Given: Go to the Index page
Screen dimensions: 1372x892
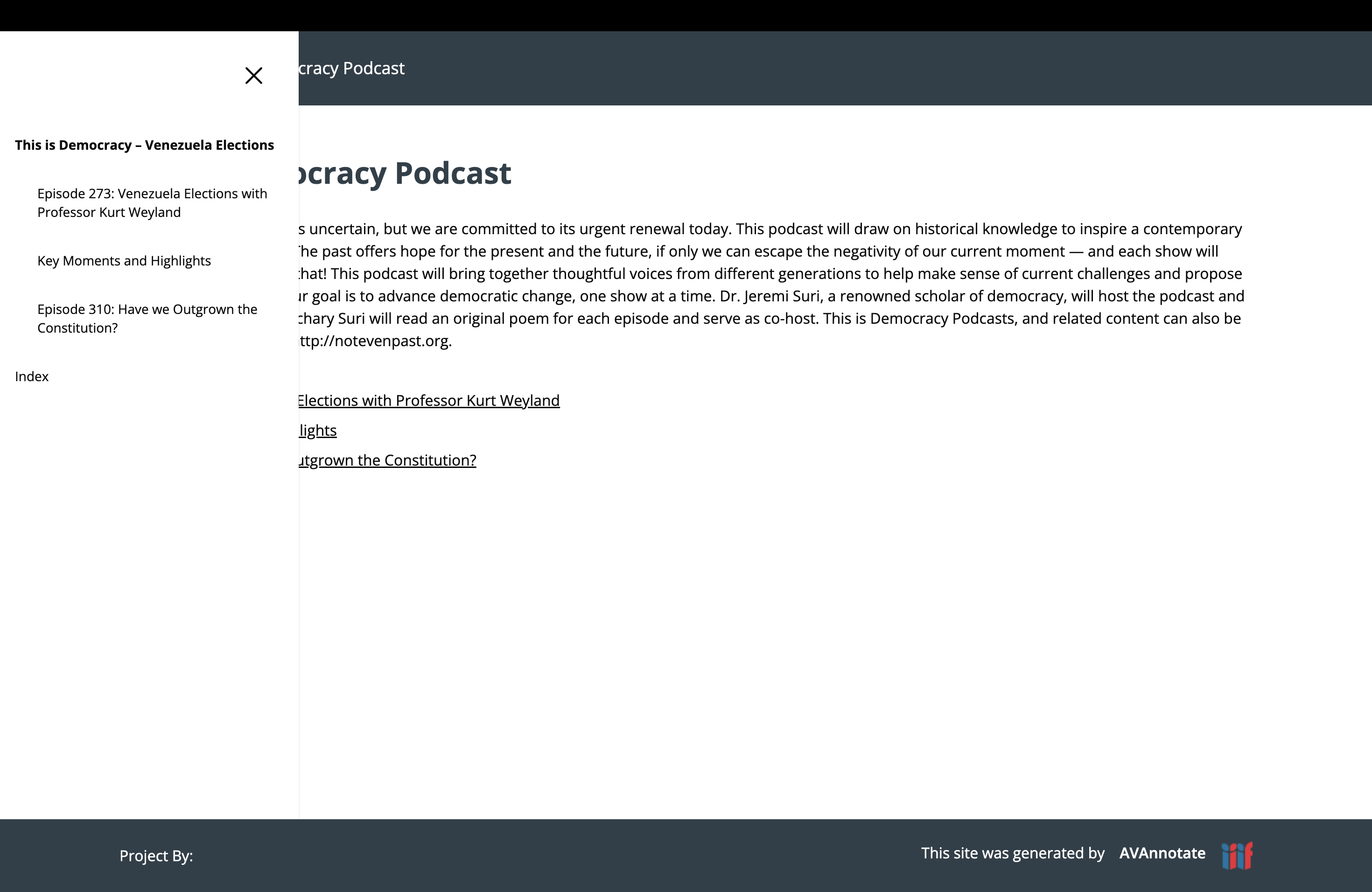Looking at the screenshot, I should [32, 377].
